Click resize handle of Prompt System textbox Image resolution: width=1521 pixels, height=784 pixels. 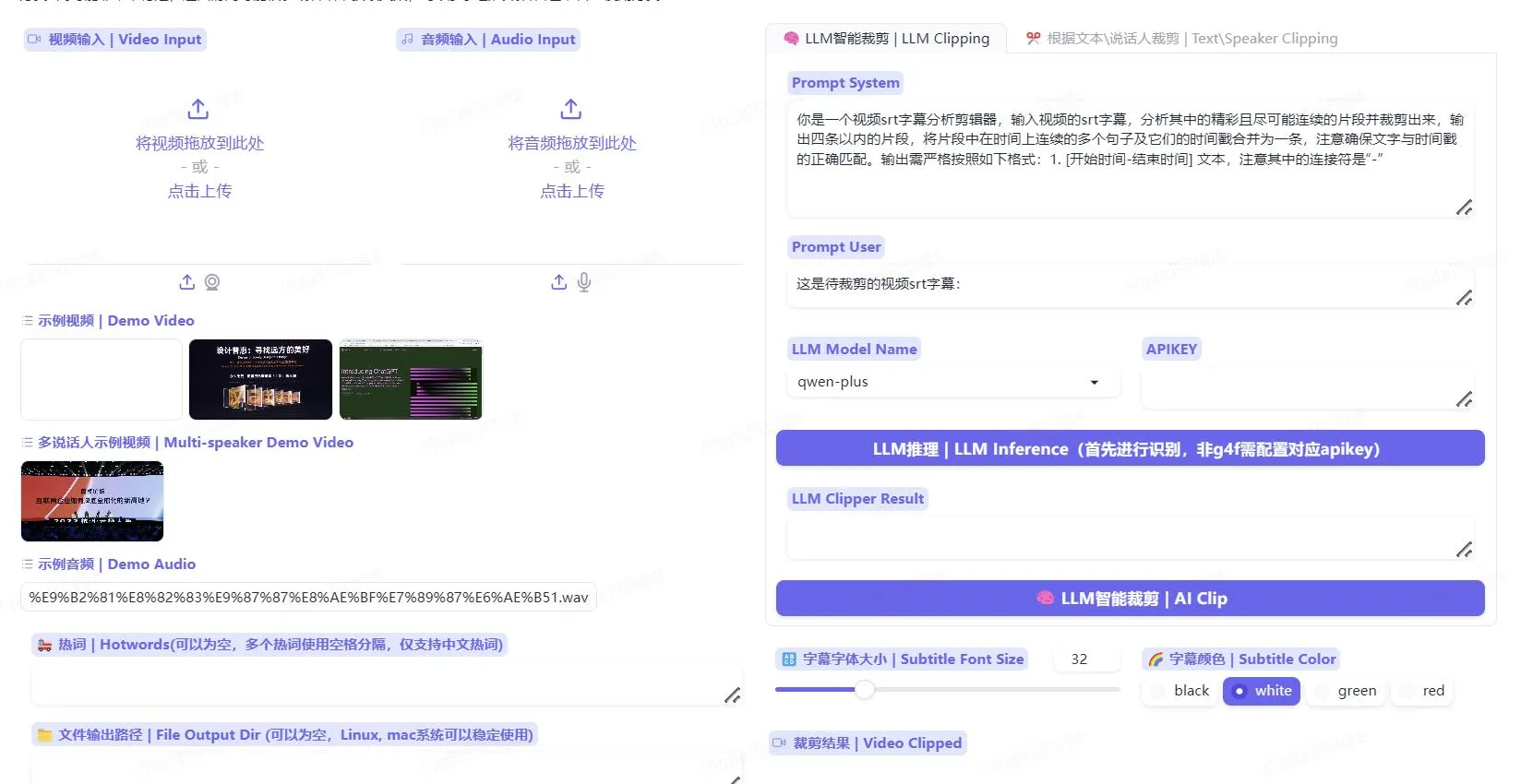click(x=1464, y=208)
